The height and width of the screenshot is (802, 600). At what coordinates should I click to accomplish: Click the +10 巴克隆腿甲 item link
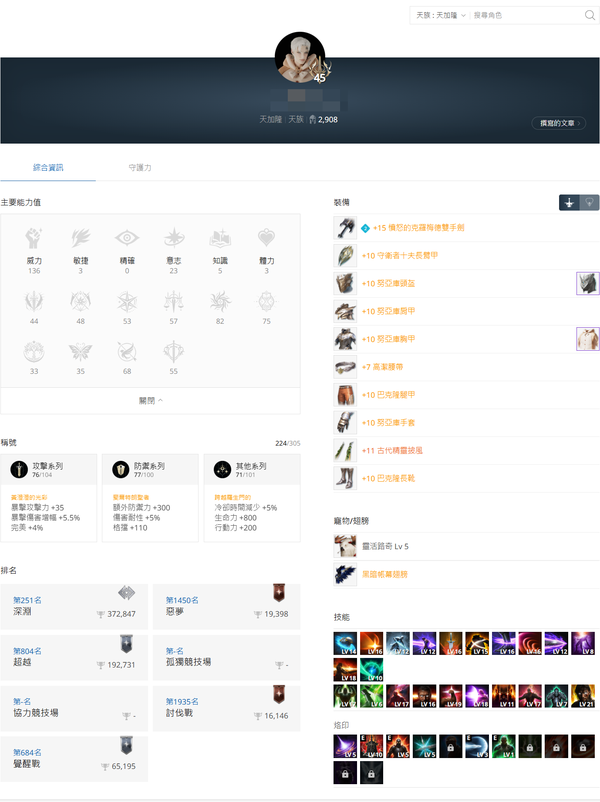click(x=388, y=395)
